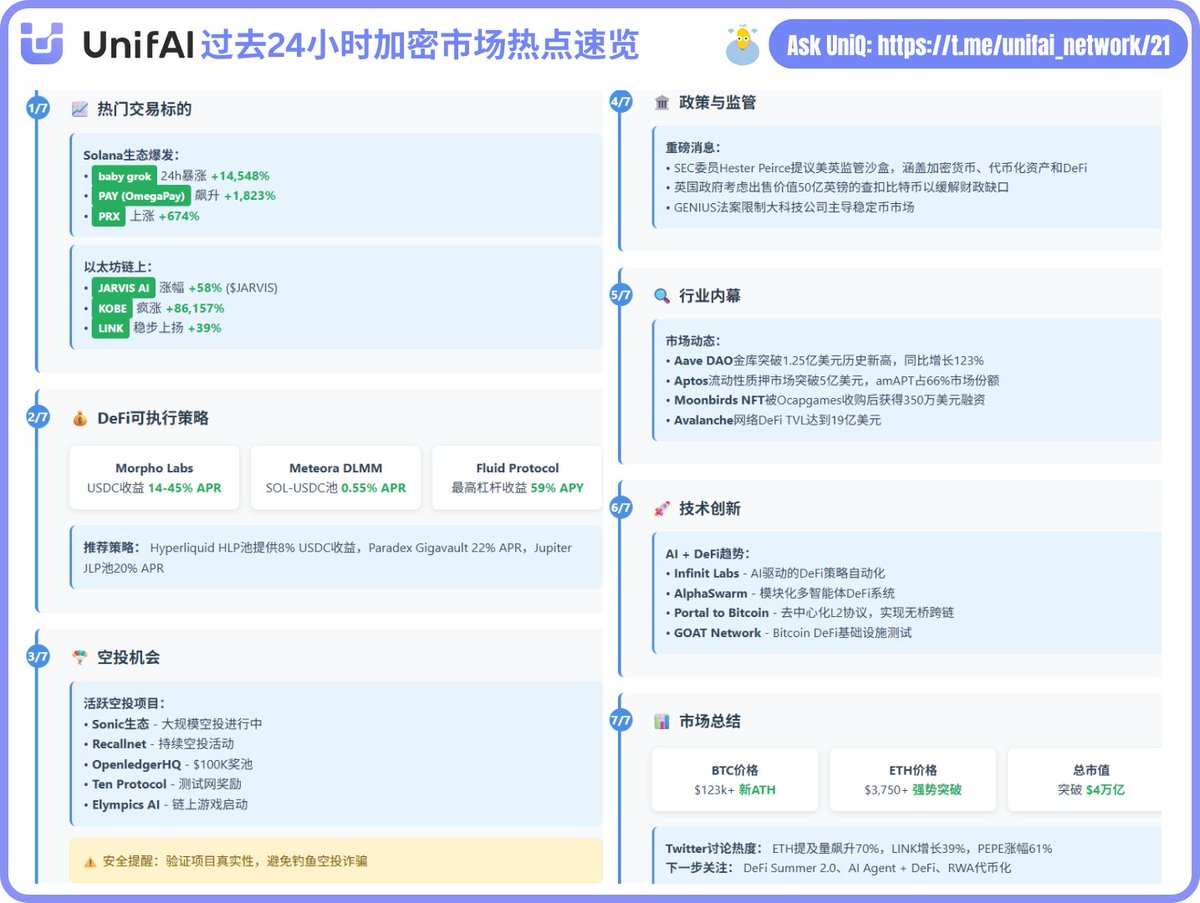
Task: Click the Solana生态爆发 subheading
Action: point(131,155)
